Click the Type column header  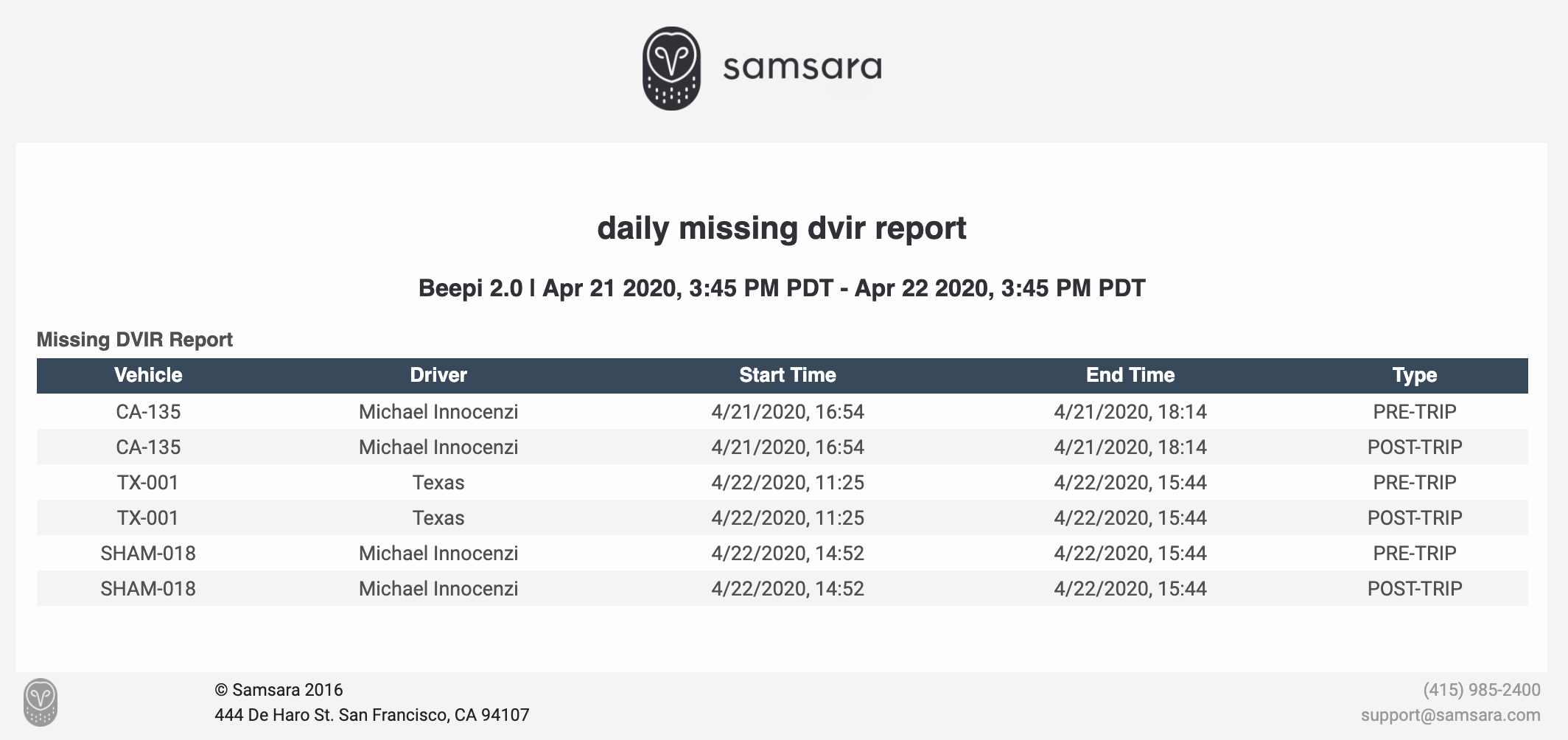(x=1414, y=375)
